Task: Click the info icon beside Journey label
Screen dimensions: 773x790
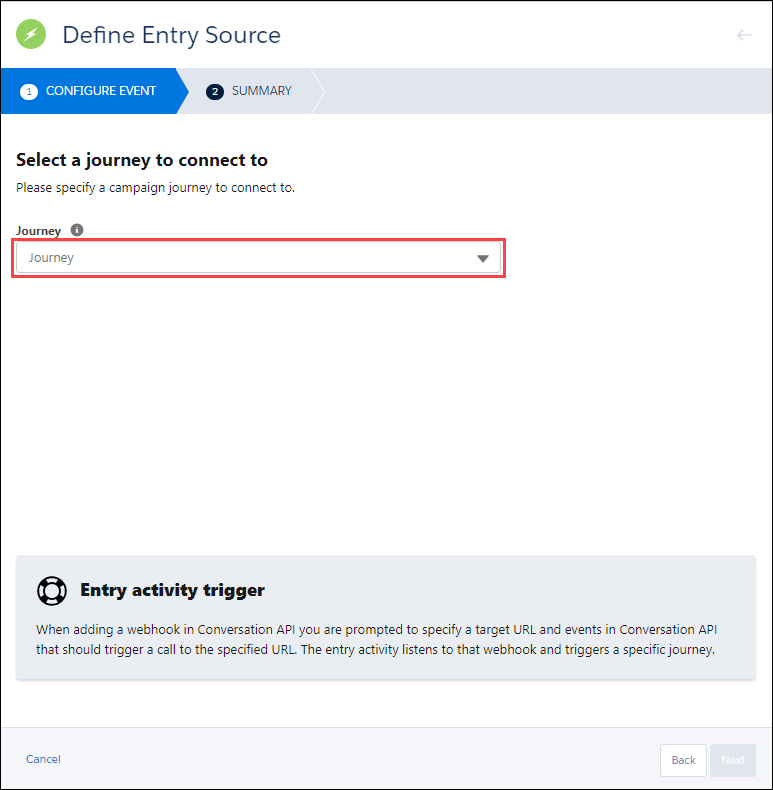Action: [77, 230]
